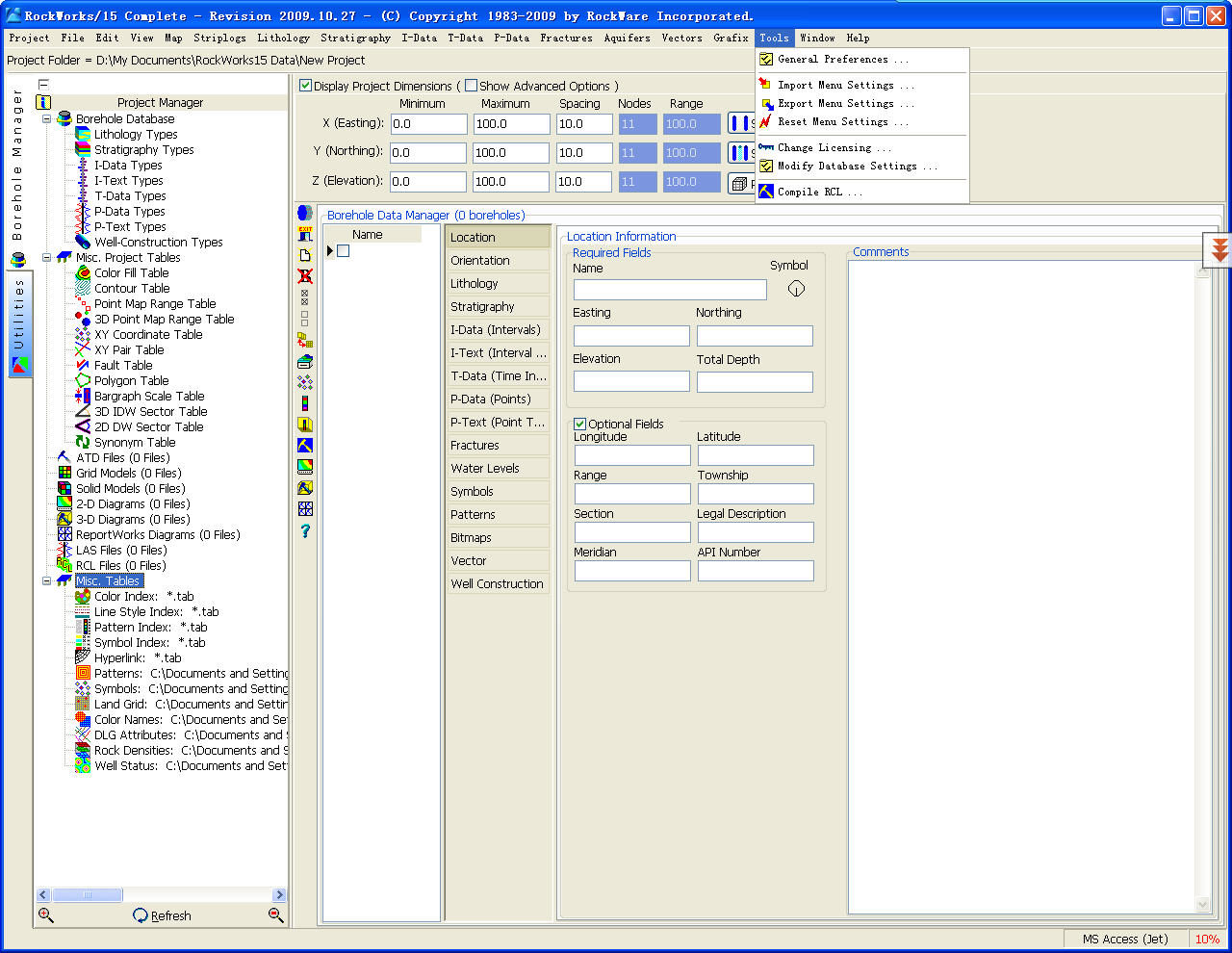Click the Comments box scroll-down arrow
The image size is (1232, 953).
[x=1202, y=904]
